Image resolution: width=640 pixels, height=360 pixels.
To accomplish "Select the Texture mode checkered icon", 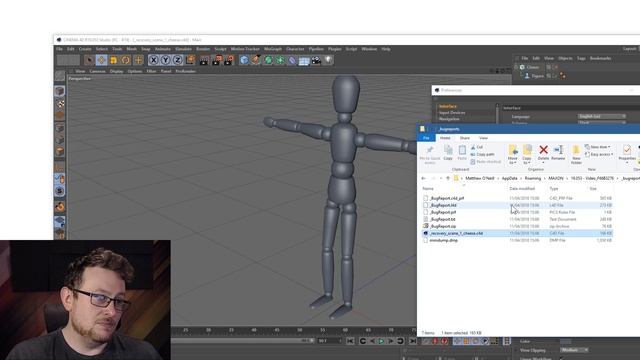I will coord(60,104).
